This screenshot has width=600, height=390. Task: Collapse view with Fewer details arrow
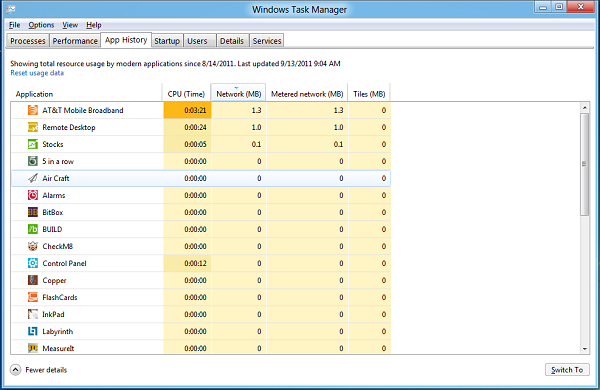pos(15,370)
